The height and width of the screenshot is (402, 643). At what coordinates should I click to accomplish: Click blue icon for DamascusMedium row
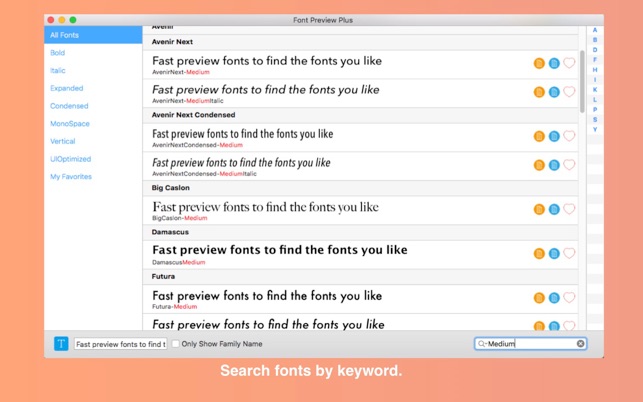[x=554, y=254]
